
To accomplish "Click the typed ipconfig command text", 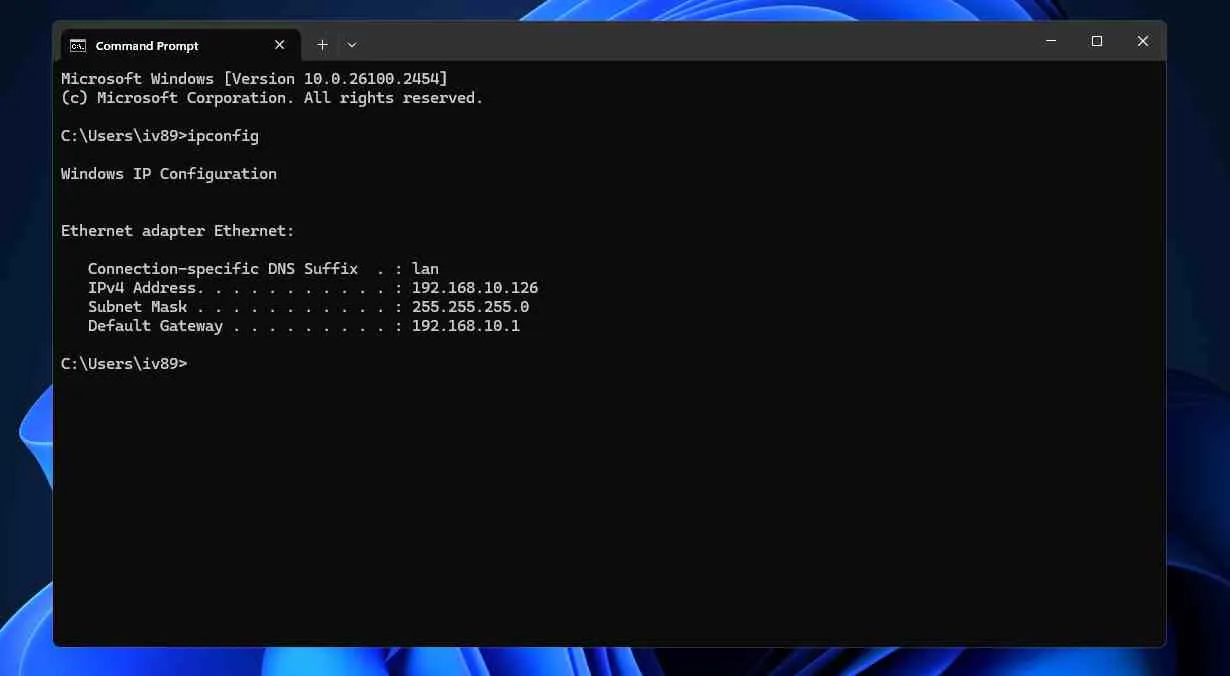I will [x=223, y=136].
